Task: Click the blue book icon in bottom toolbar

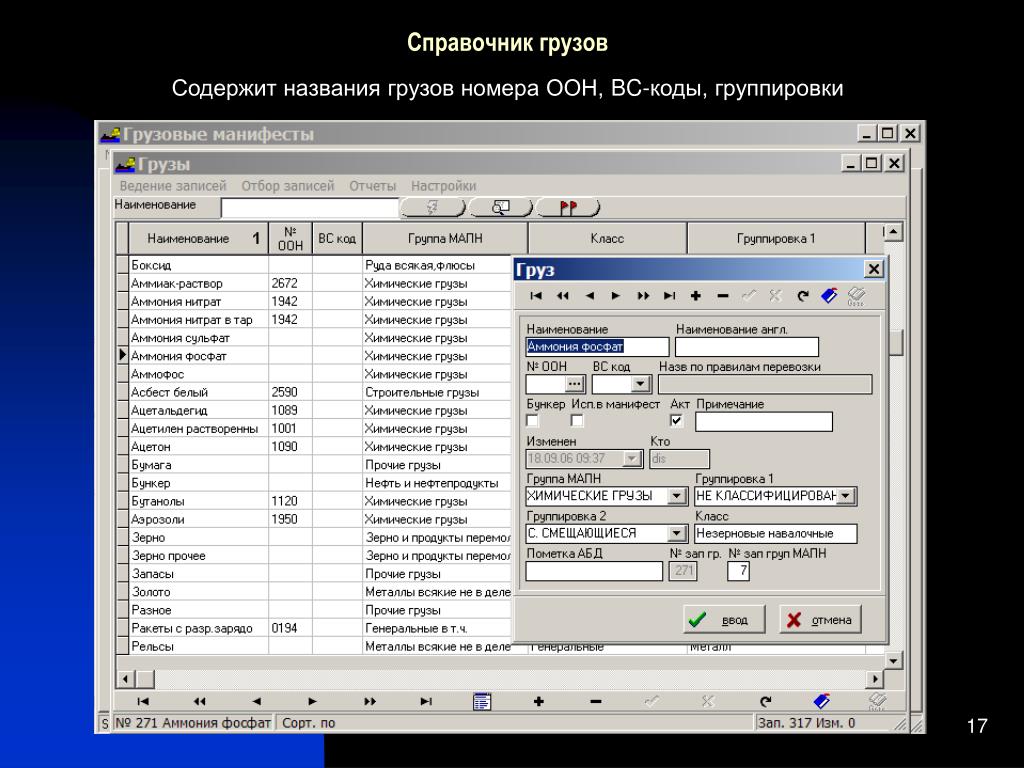Action: (822, 701)
